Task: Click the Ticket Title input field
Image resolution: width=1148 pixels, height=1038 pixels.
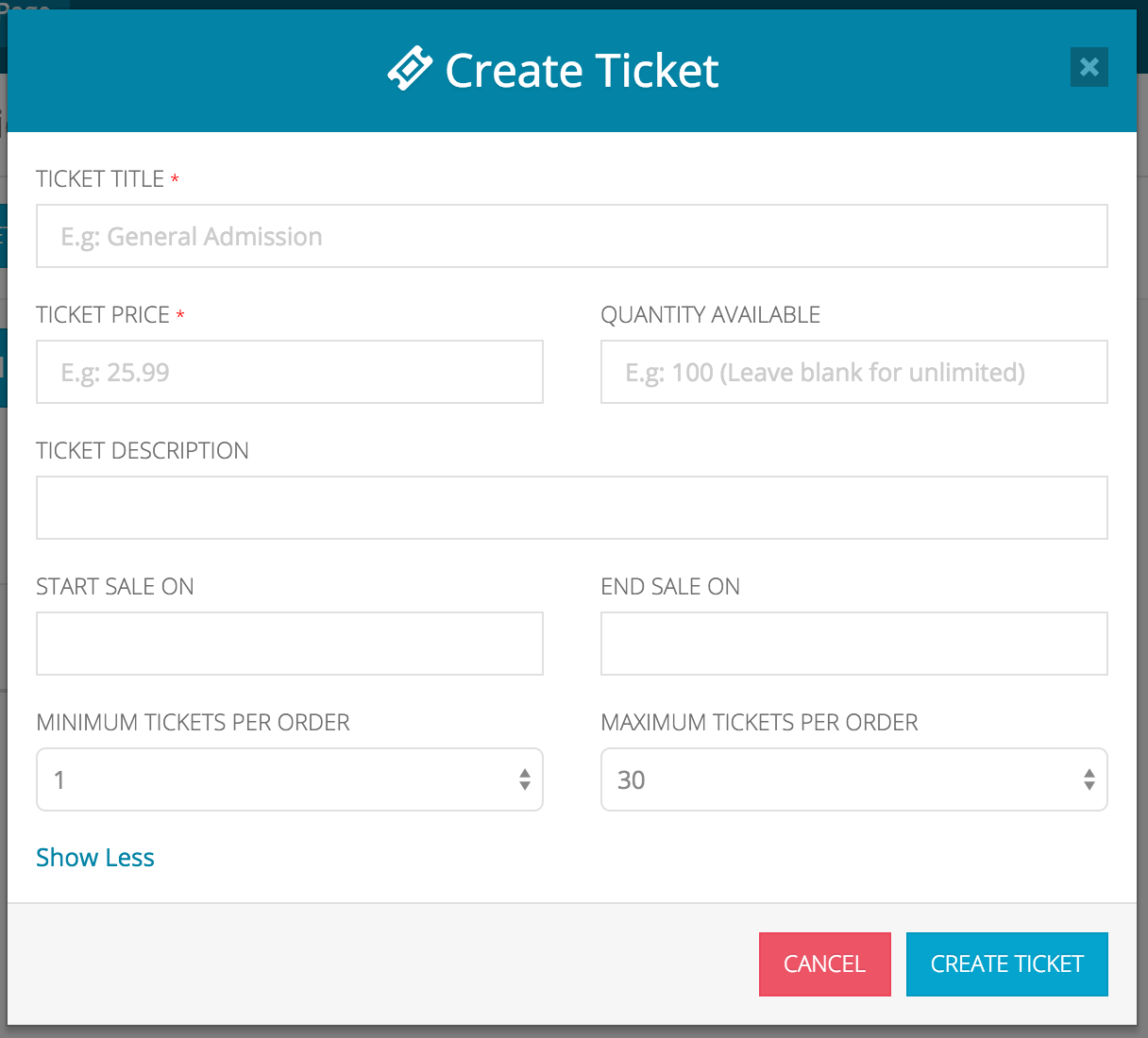Action: coord(571,236)
